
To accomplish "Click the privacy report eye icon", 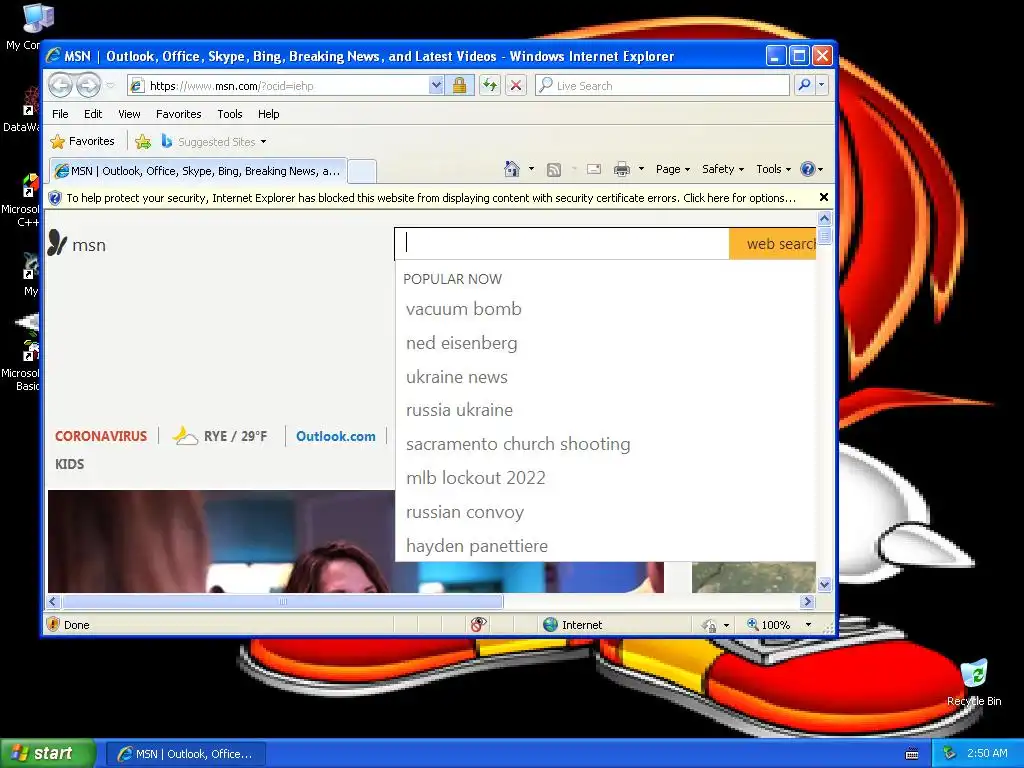I will tap(478, 625).
